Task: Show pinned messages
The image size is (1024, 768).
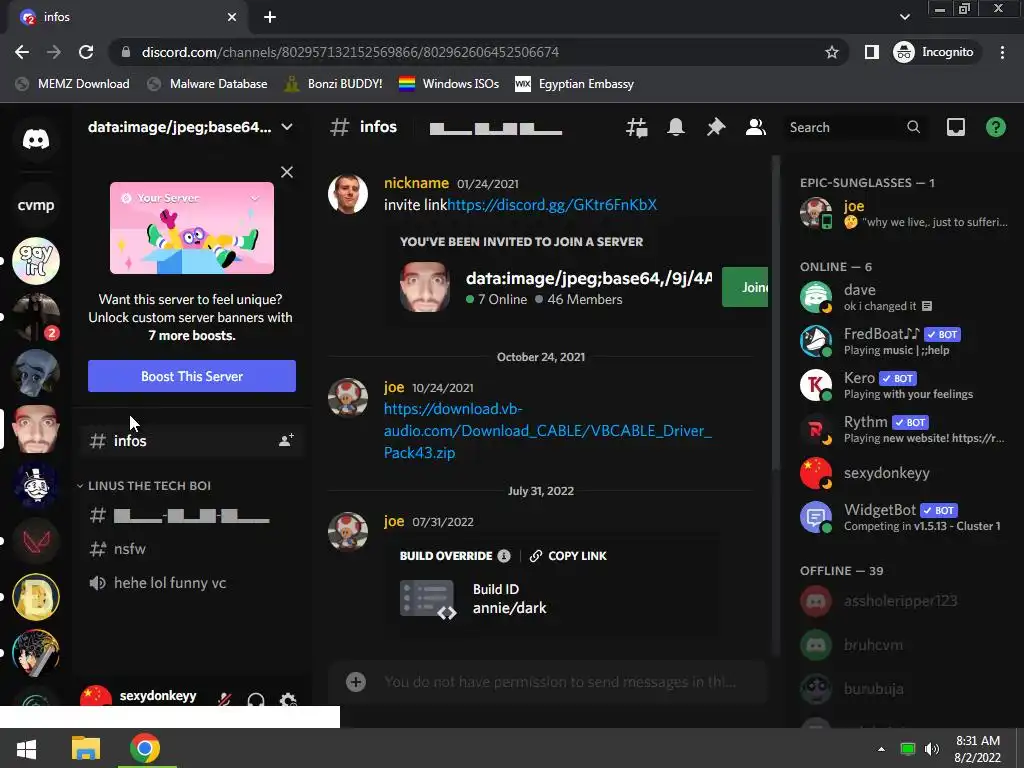Action: click(x=716, y=127)
